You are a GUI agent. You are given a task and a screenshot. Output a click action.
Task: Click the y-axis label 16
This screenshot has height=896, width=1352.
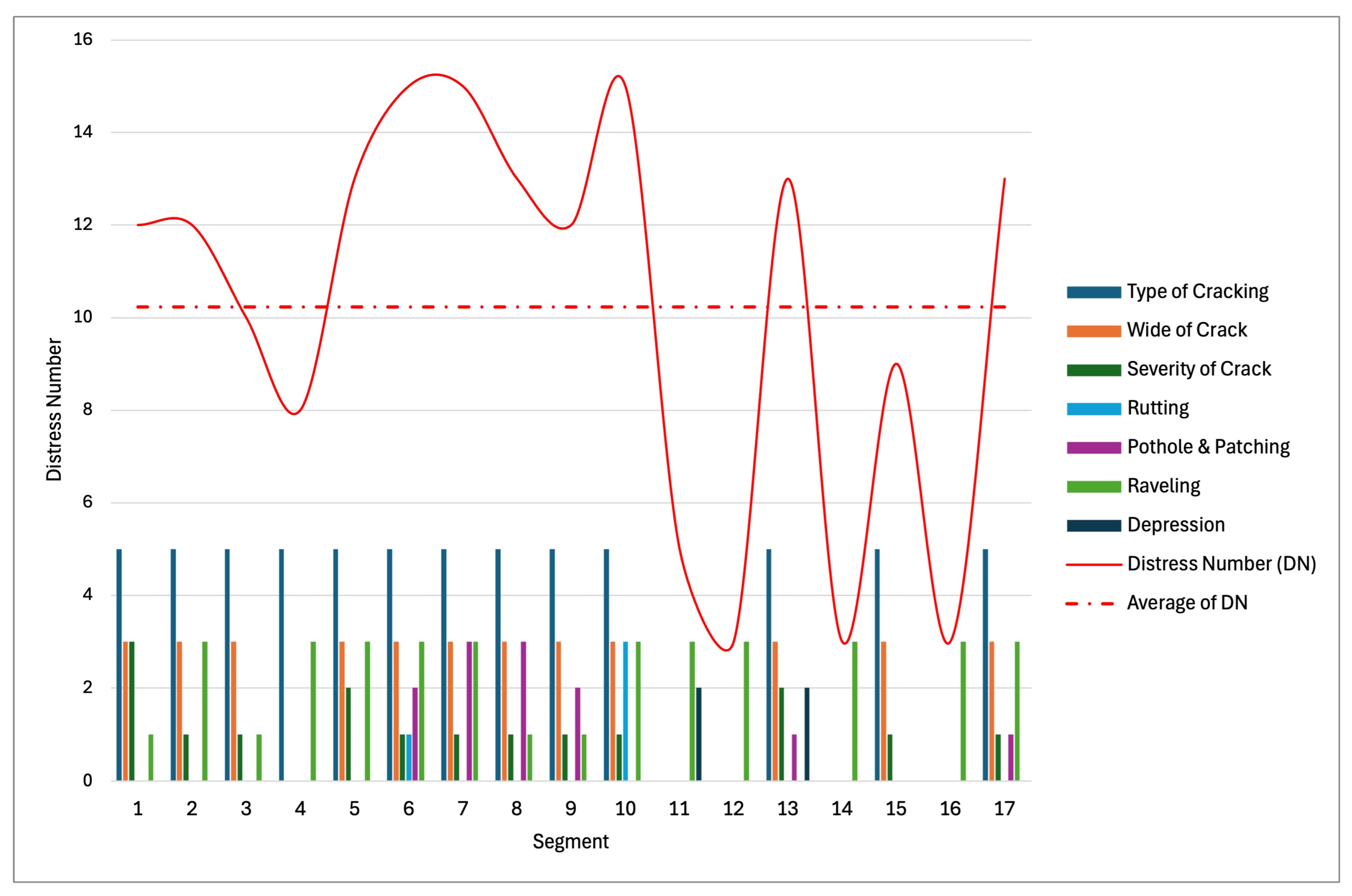[83, 40]
